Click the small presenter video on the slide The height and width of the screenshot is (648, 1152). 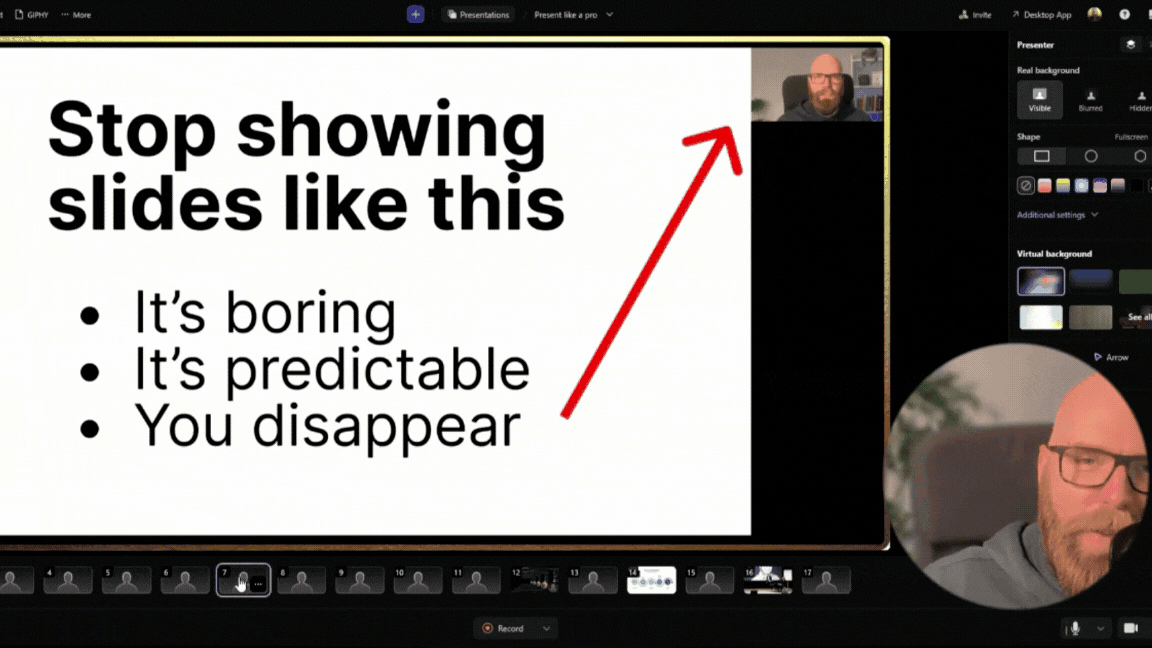817,84
